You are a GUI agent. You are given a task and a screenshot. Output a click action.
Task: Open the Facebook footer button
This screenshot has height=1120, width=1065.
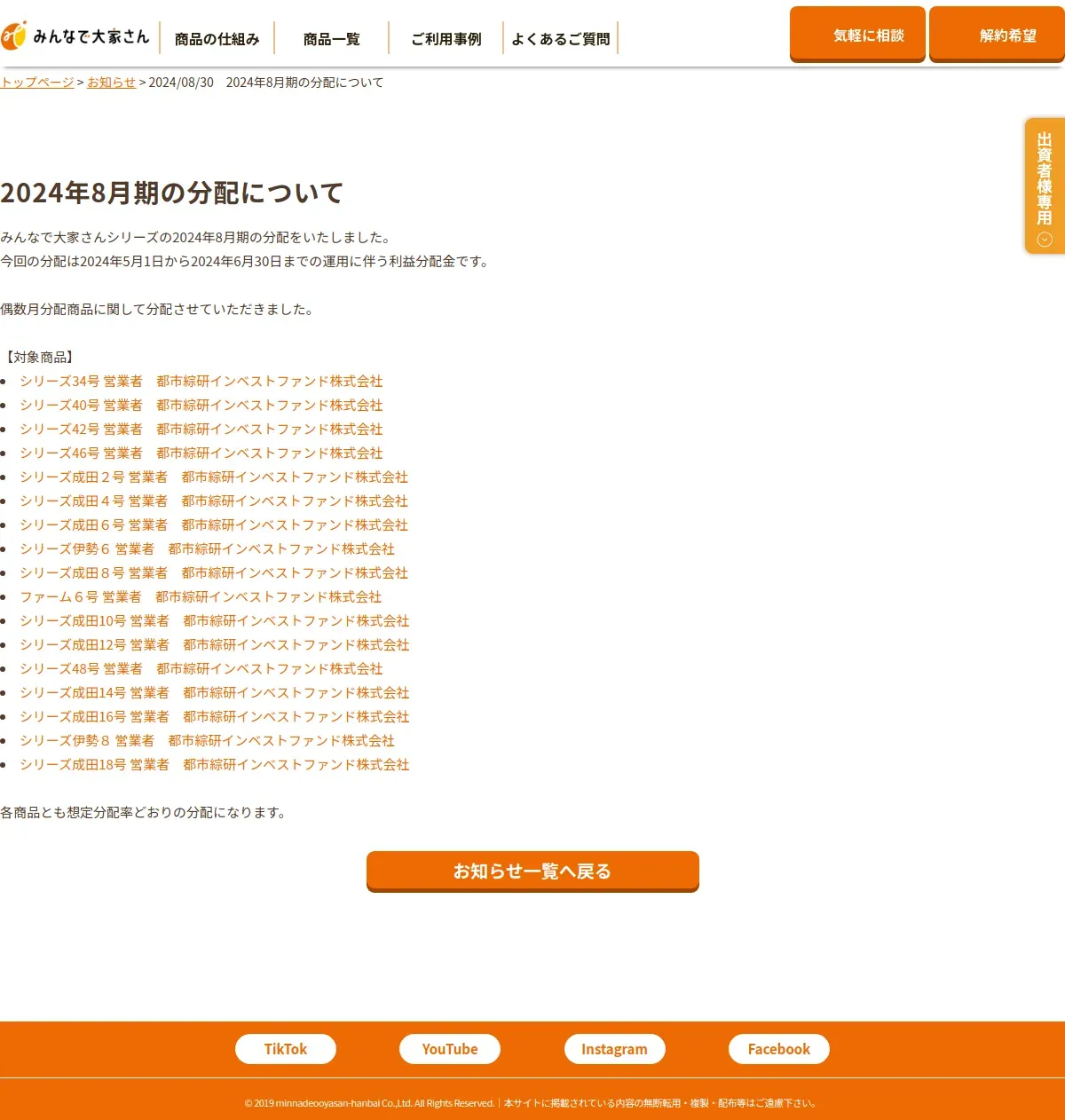(779, 1049)
